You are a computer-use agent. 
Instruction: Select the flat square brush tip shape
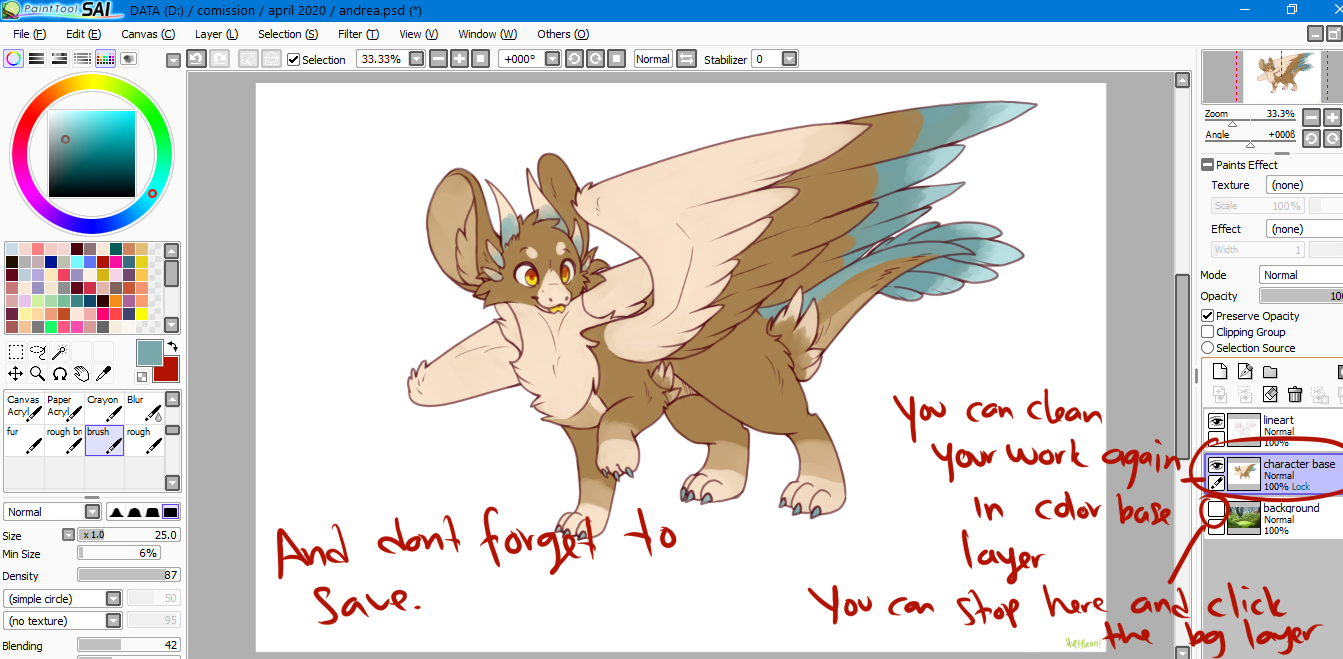point(171,512)
